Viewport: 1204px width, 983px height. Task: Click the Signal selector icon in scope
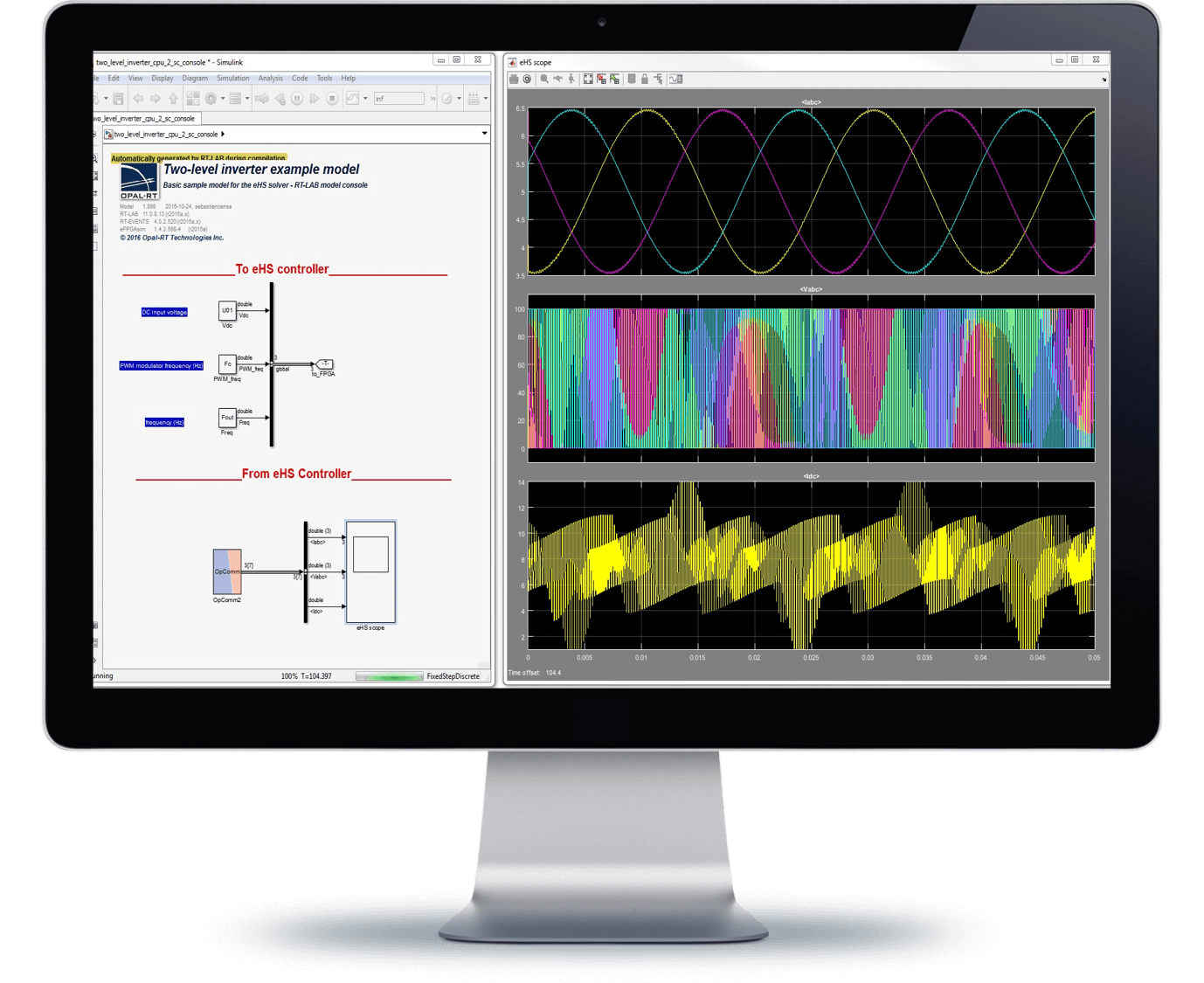click(x=659, y=79)
